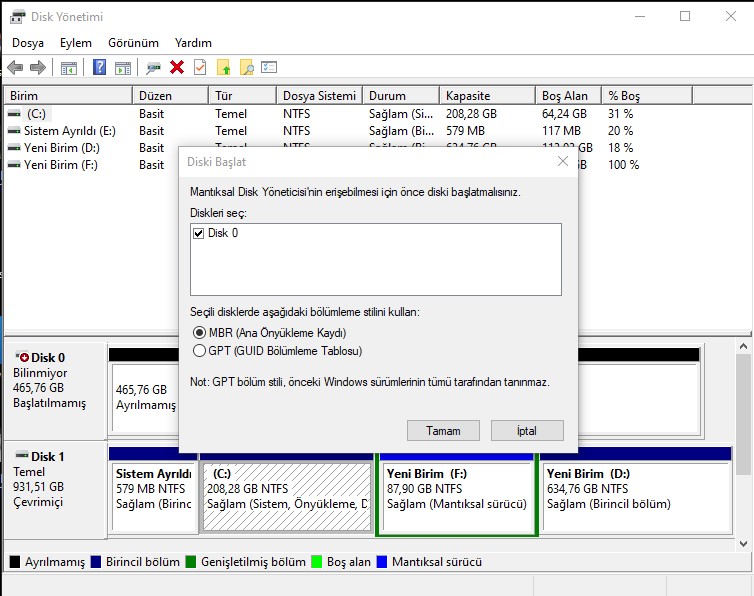This screenshot has height=596, width=754.
Task: Open the Dosya menu
Action: point(28,43)
